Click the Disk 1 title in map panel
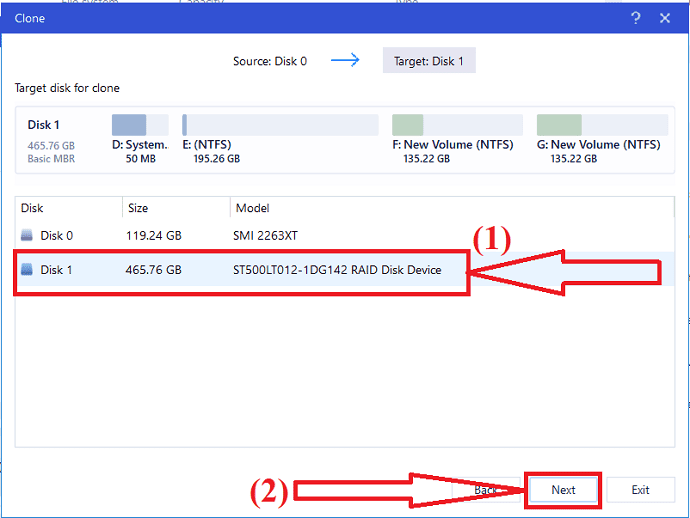 (44, 125)
